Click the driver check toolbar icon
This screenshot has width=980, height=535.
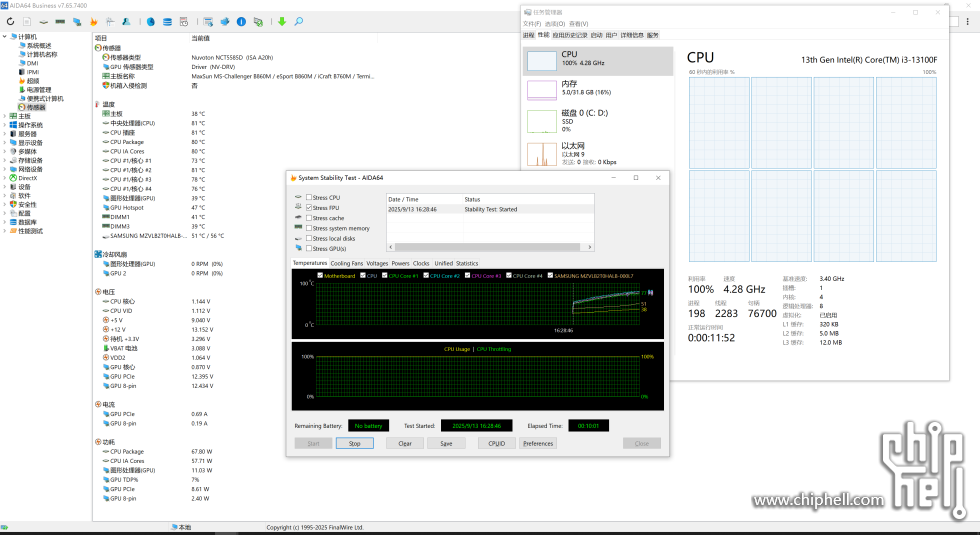click(x=258, y=21)
